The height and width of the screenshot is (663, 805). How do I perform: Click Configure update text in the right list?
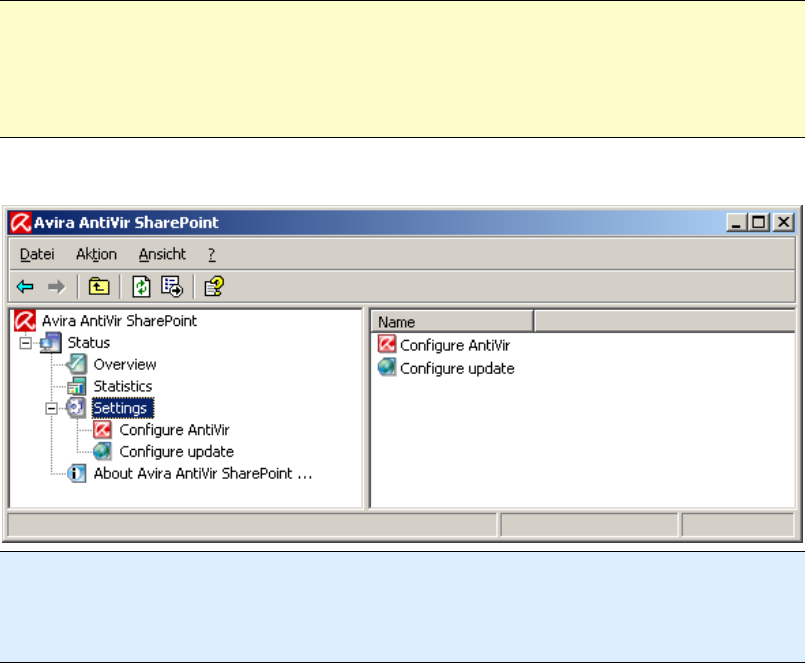point(457,369)
